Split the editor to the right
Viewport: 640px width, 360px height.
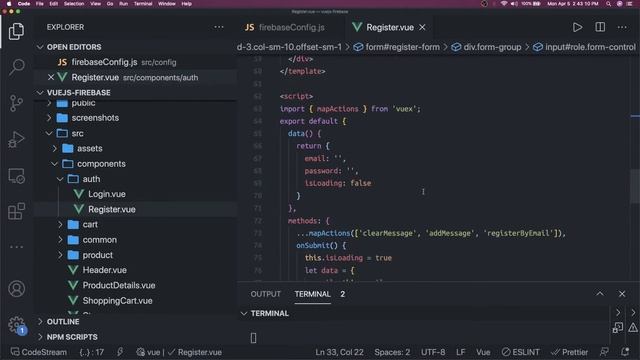click(600, 27)
